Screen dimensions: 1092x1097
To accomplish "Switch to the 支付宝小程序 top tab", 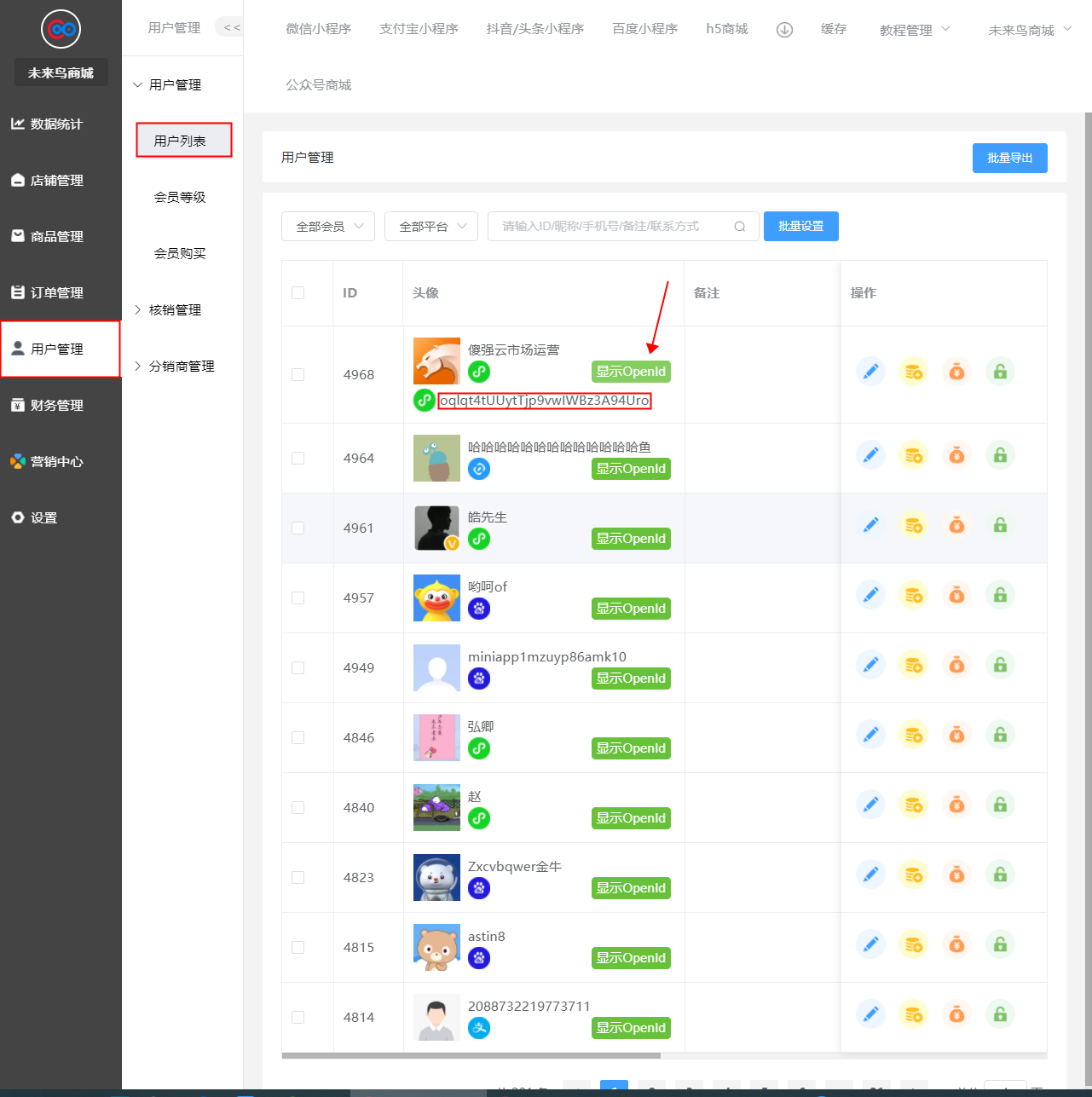I will pos(419,29).
